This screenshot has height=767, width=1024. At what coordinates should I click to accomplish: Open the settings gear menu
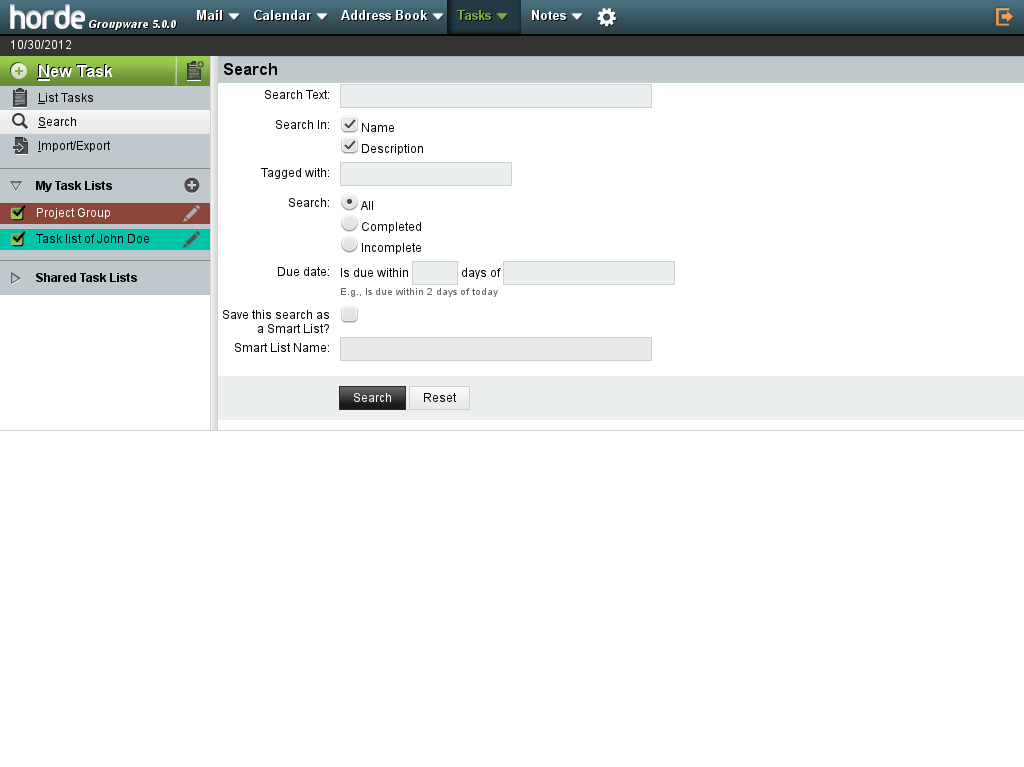606,17
